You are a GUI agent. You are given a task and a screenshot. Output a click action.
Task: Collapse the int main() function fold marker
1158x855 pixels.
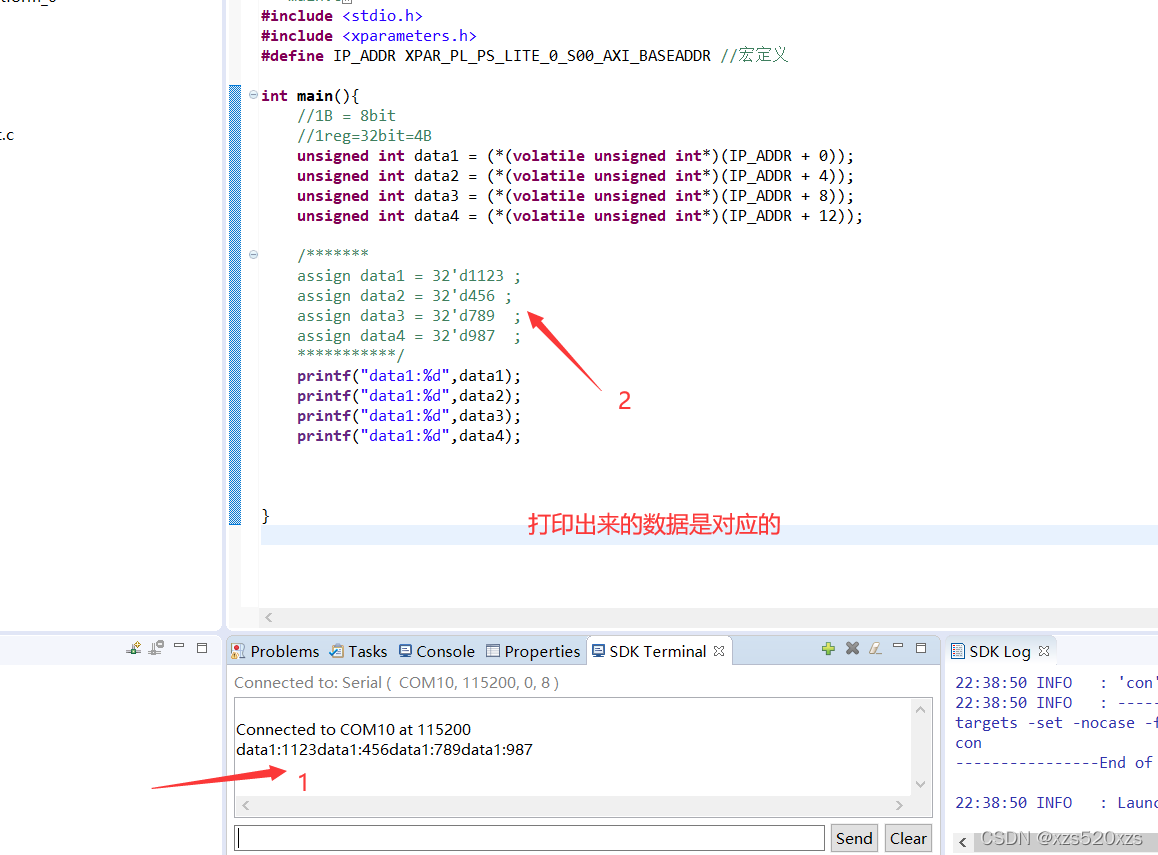tap(253, 95)
